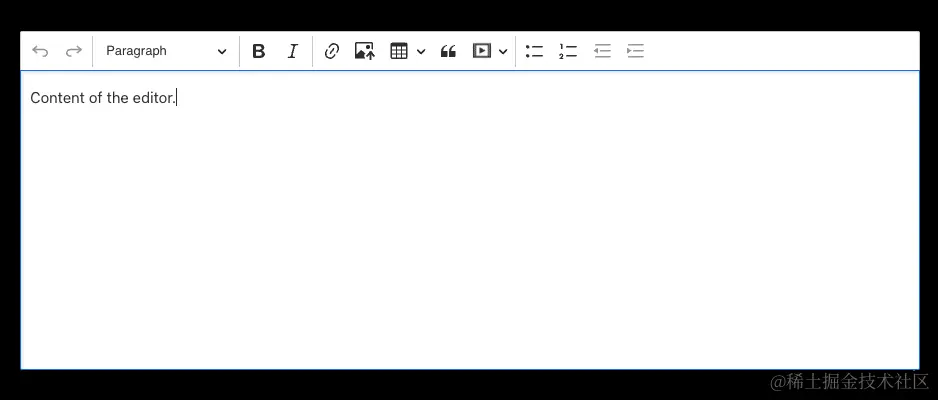Click the Redo arrow icon
Image resolution: width=938 pixels, height=400 pixels.
tap(74, 51)
